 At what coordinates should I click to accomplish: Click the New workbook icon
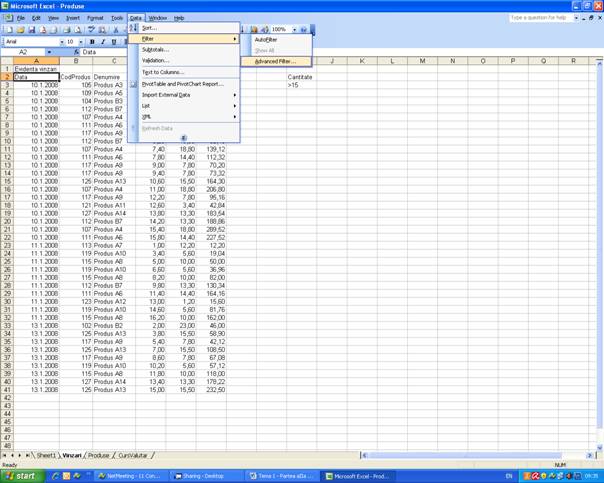click(8, 30)
